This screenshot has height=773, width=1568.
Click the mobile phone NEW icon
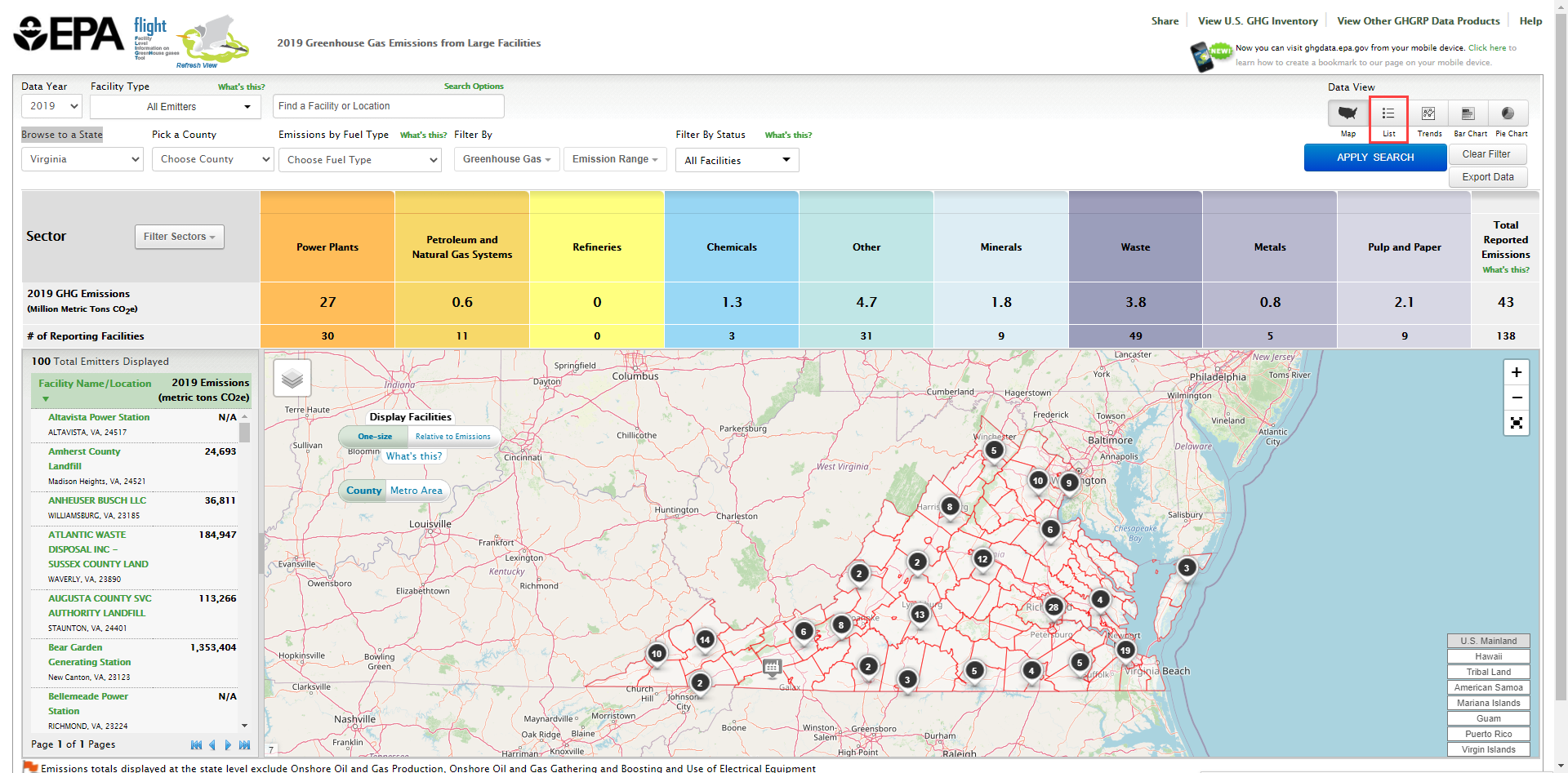pyautogui.click(x=1210, y=56)
